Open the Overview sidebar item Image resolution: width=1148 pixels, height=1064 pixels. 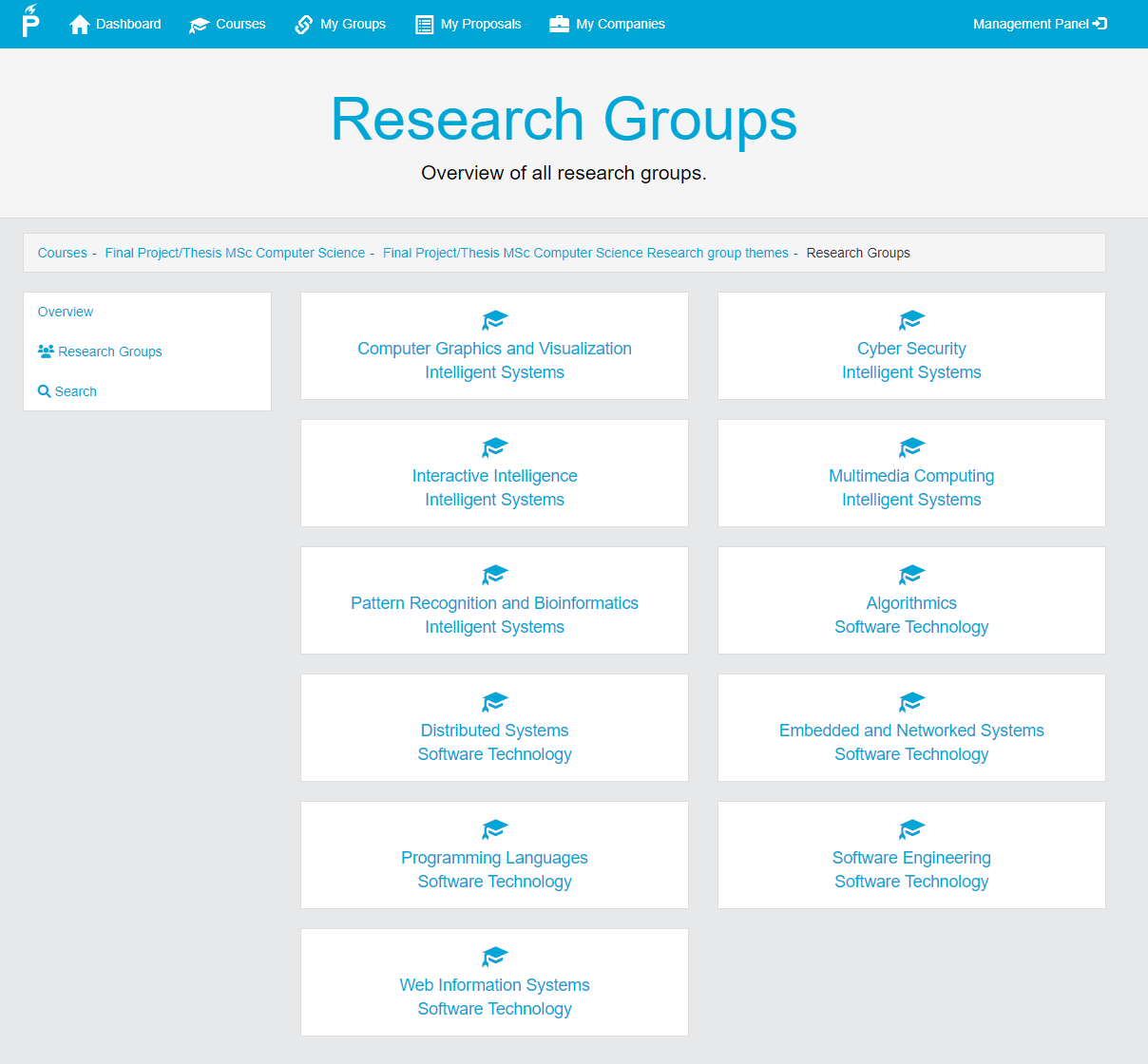[66, 312]
